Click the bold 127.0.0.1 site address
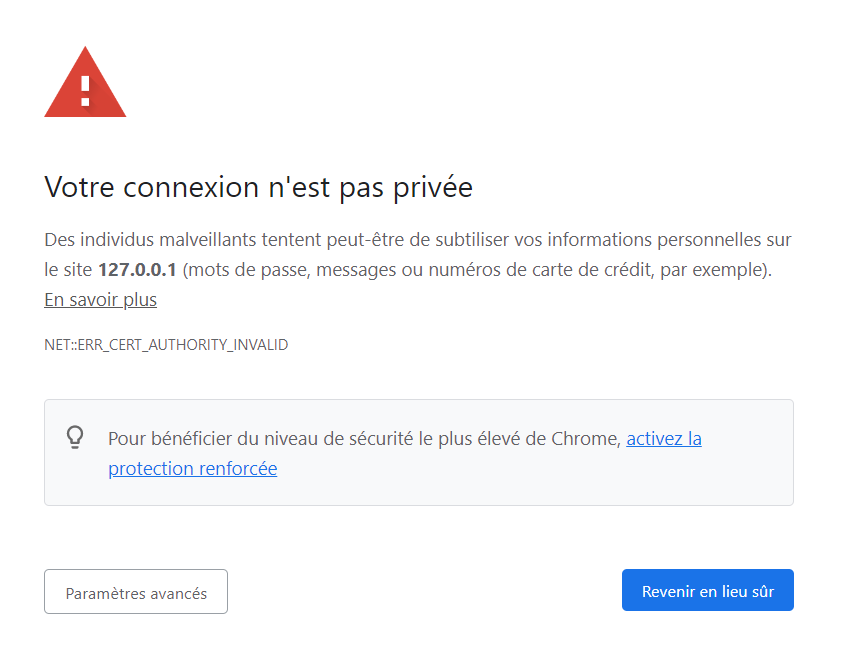Screen dimensions: 845x661 137,270
